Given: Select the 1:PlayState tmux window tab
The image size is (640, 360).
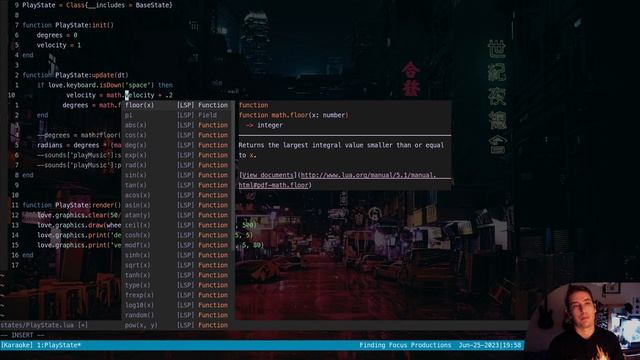Looking at the screenshot, I should pos(59,345).
